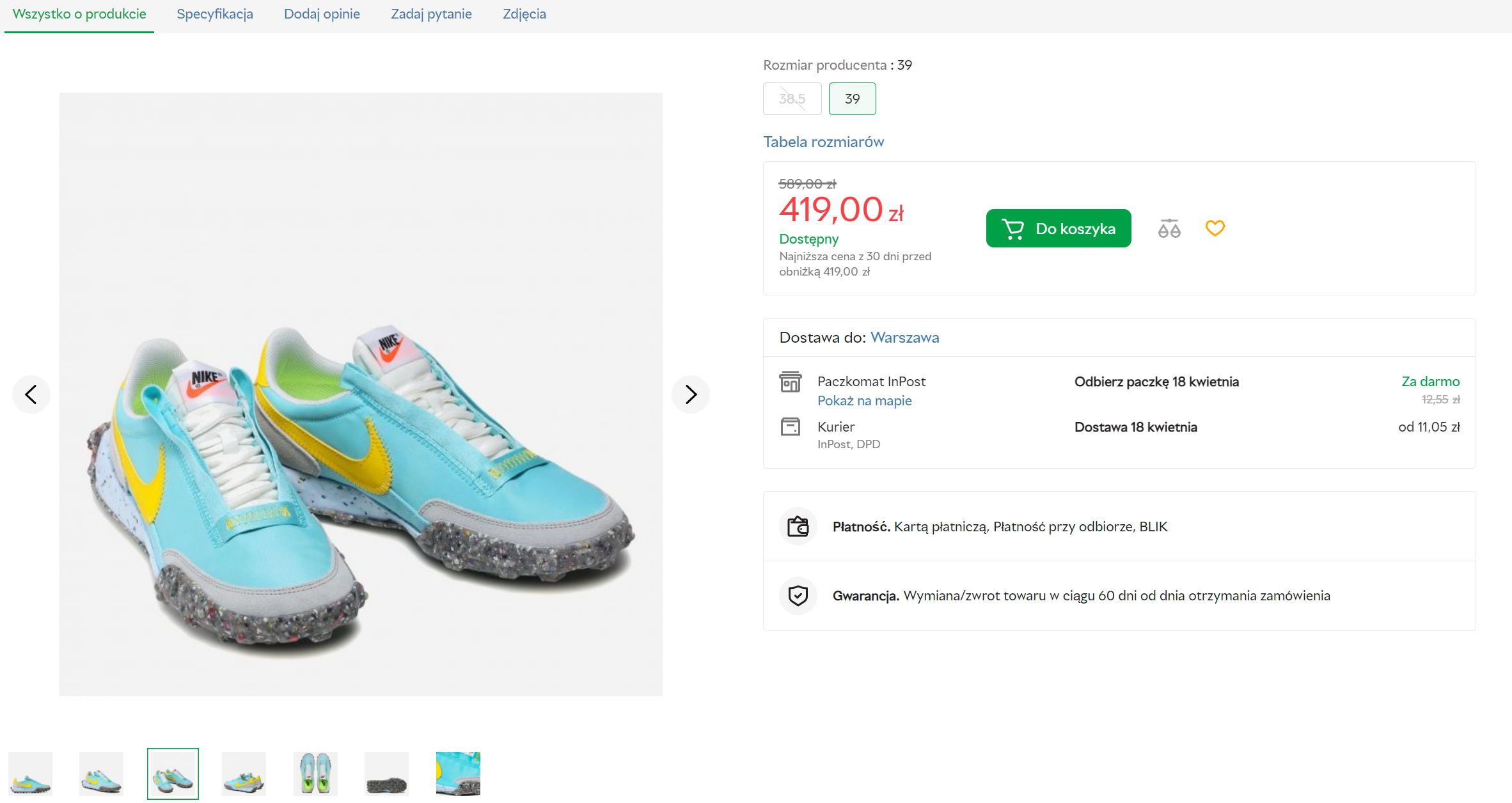Open the Tabela rozmiarów link
The width and height of the screenshot is (1512, 803).
[x=823, y=142]
